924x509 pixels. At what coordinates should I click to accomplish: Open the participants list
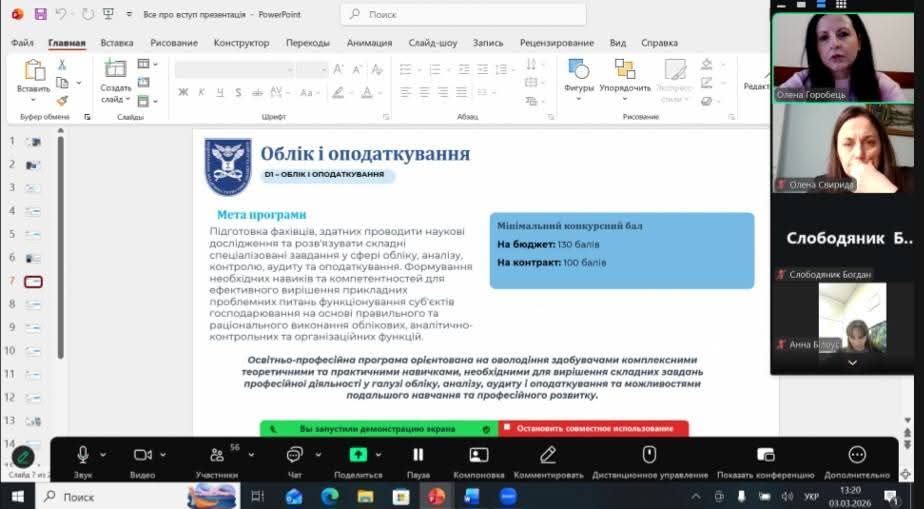[216, 455]
